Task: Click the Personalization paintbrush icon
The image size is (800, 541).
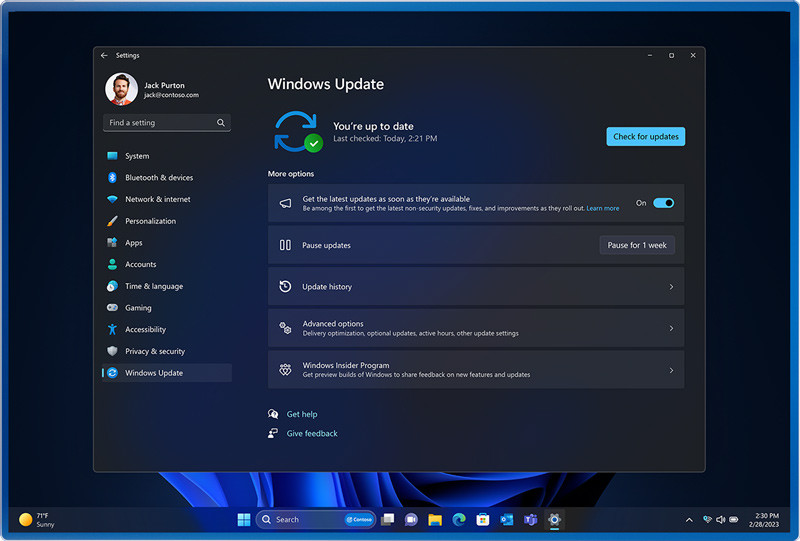Action: tap(113, 221)
